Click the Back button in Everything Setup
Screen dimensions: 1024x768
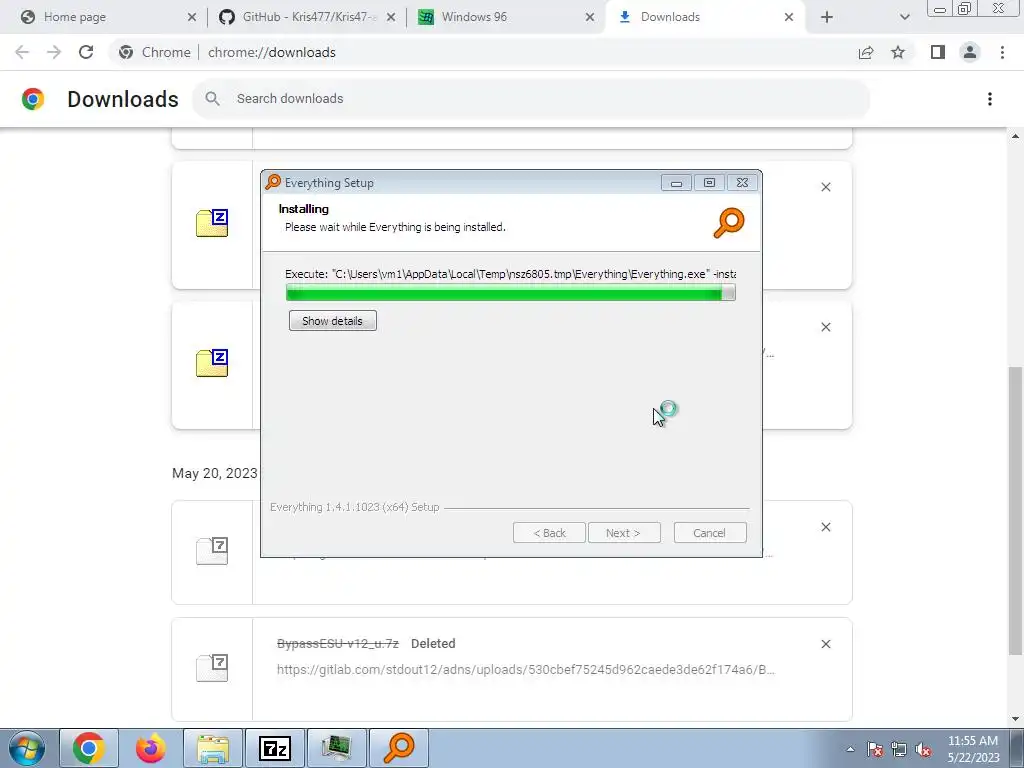pyautogui.click(x=549, y=533)
